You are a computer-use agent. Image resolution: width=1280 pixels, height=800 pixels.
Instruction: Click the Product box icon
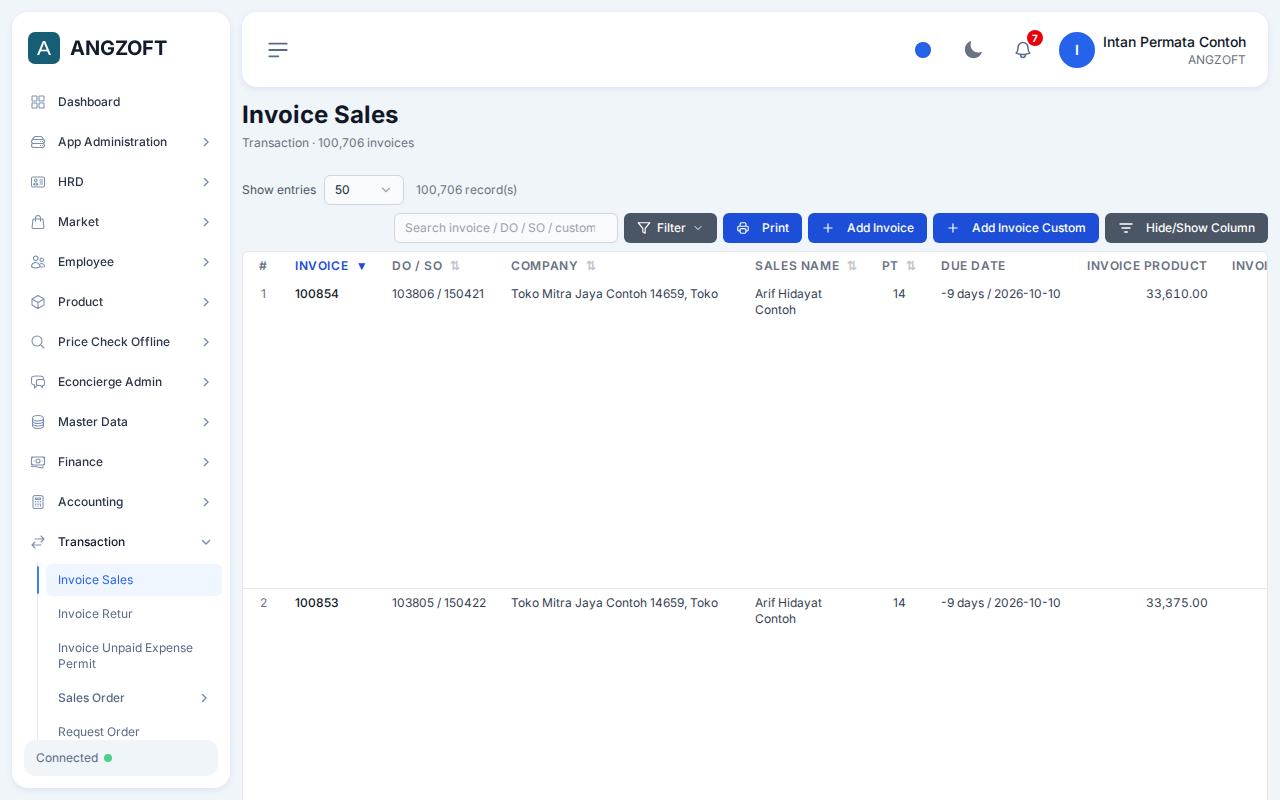pos(38,302)
